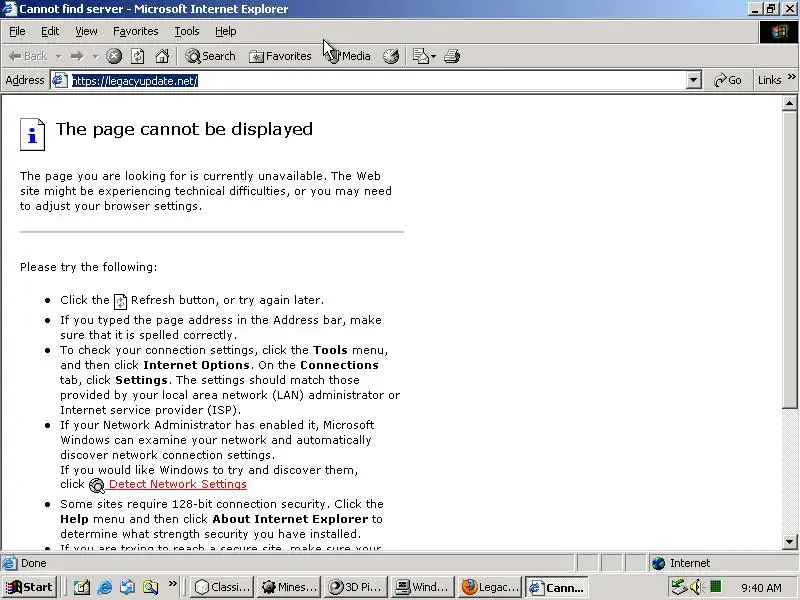Expand the Mail button dropdown arrow
This screenshot has width=800, height=600.
pos(433,56)
